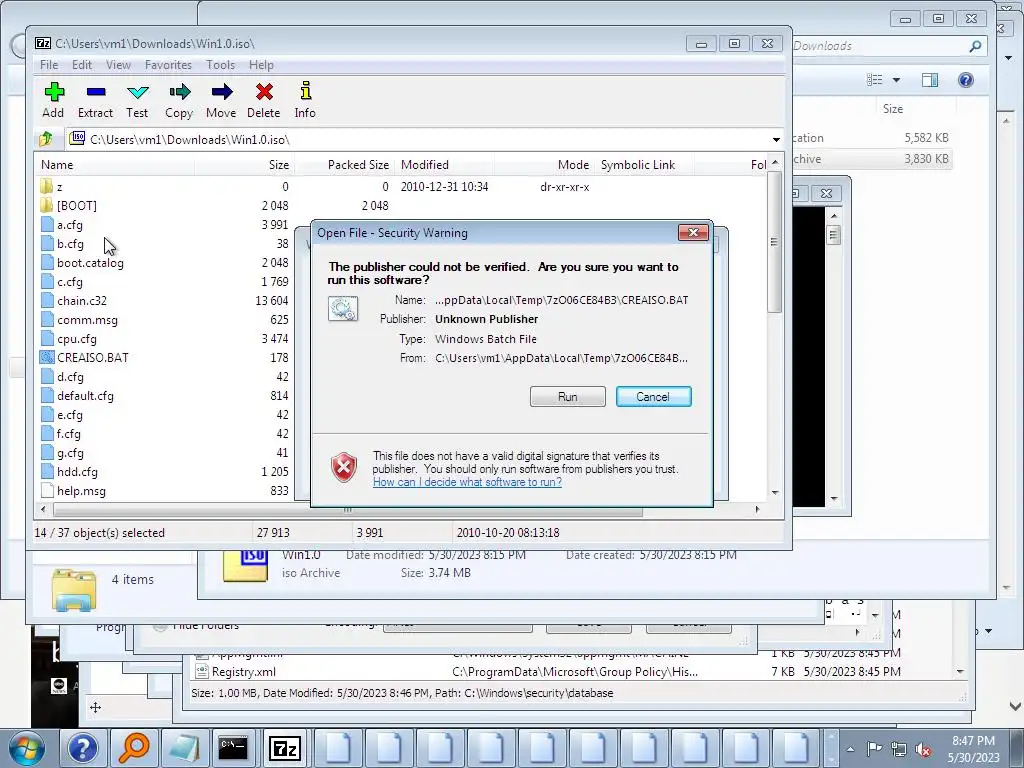Sort by Size column header
Image resolution: width=1024 pixels, height=768 pixels.
coord(244,165)
